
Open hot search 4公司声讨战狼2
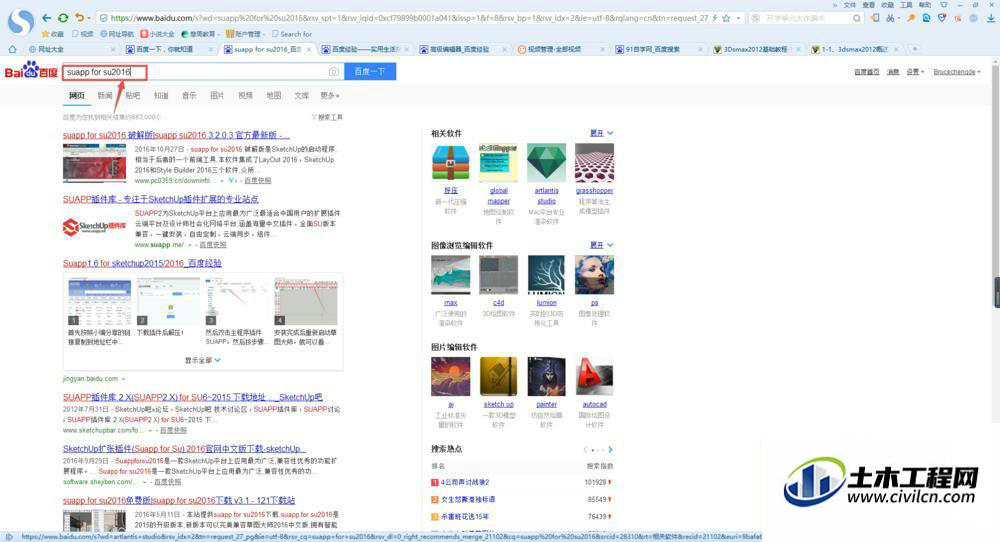pyautogui.click(x=465, y=483)
